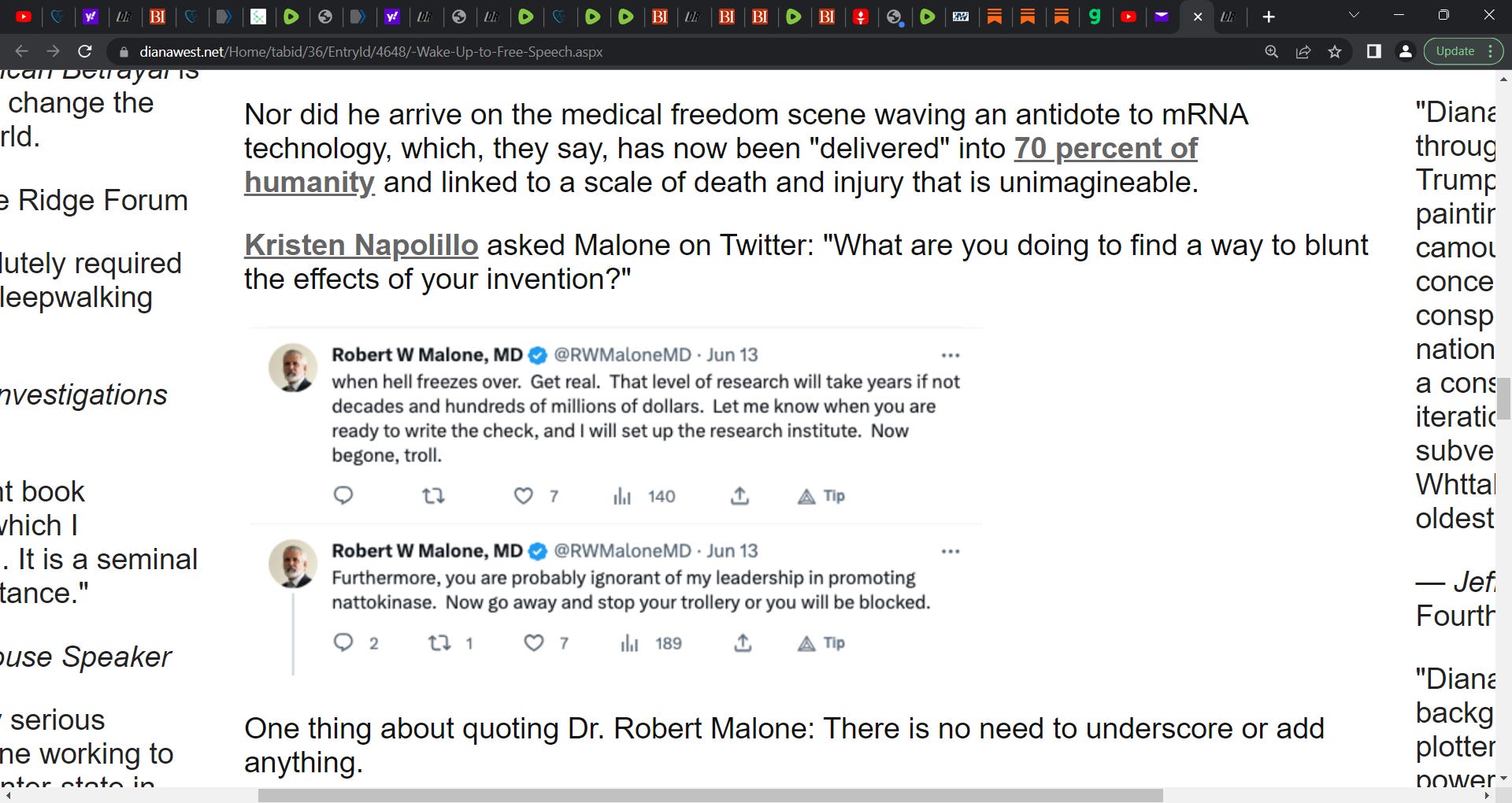Click the retweet icon on second tweet
Viewport: 1512px width, 803px height.
[x=439, y=643]
